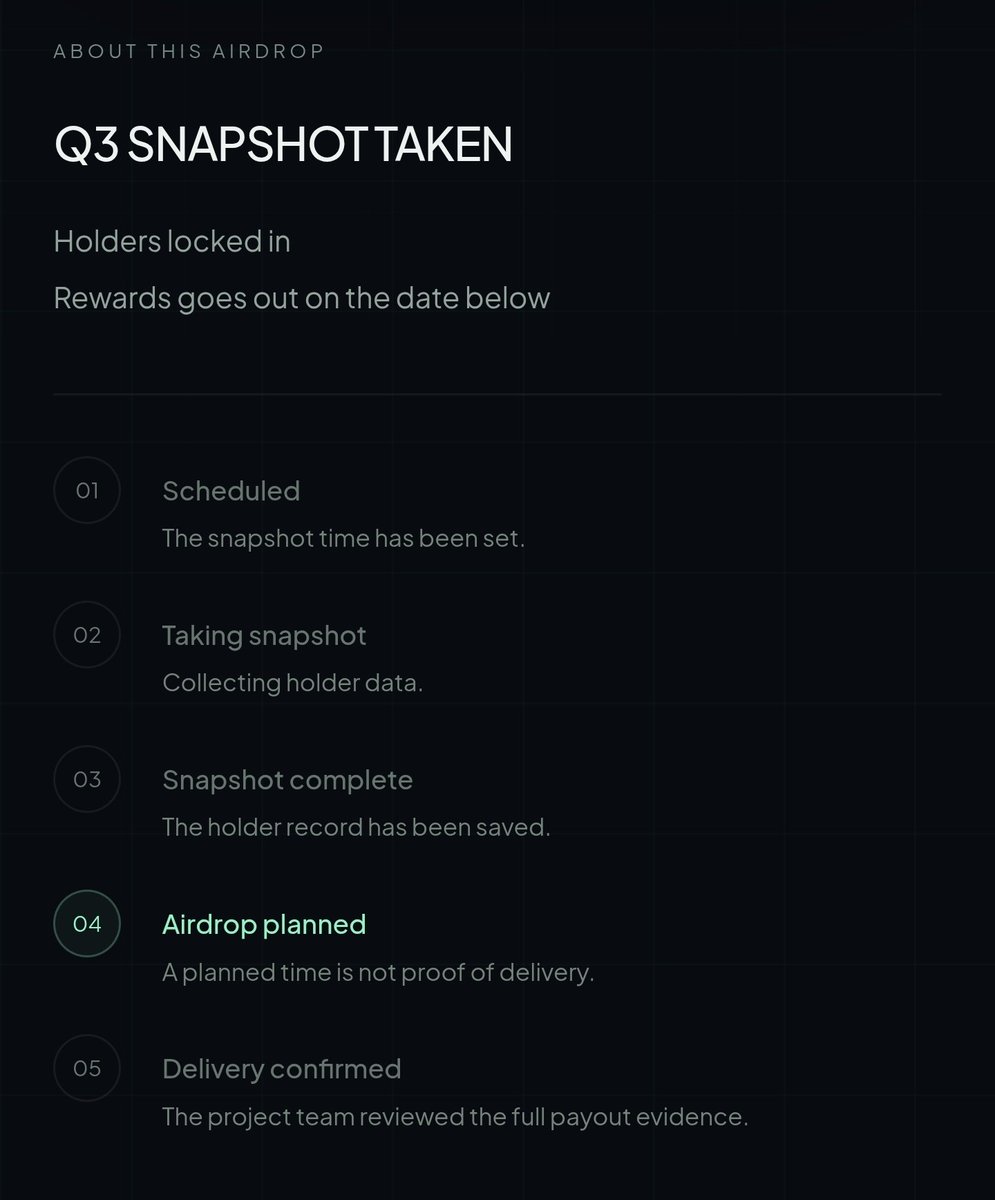Click the holder record has been saved text
Image resolution: width=995 pixels, height=1200 pixels.
356,828
